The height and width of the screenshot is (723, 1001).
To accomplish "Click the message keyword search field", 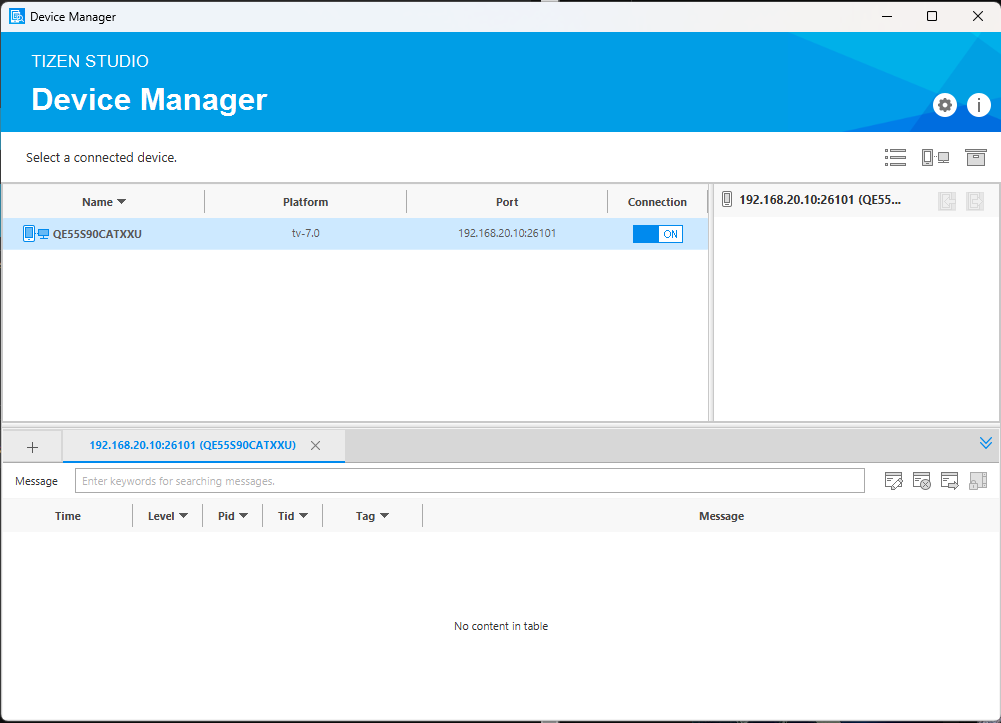I will (x=470, y=481).
